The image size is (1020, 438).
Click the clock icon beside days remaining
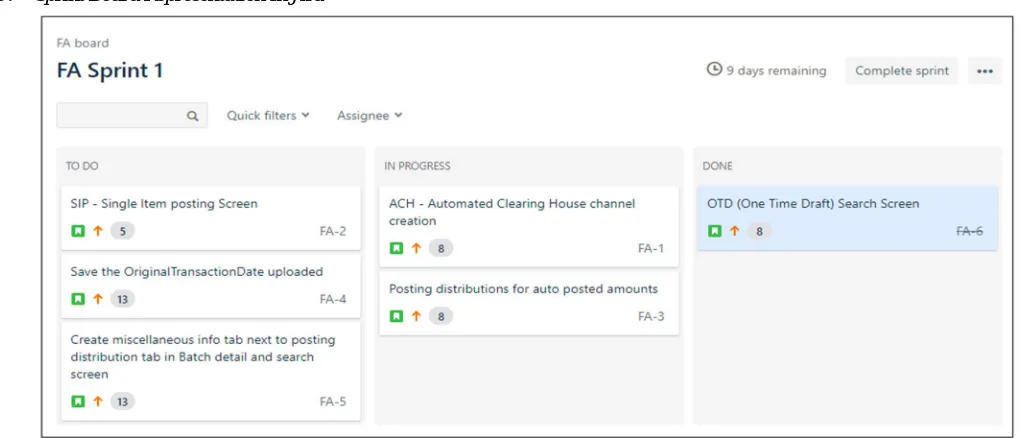(714, 69)
